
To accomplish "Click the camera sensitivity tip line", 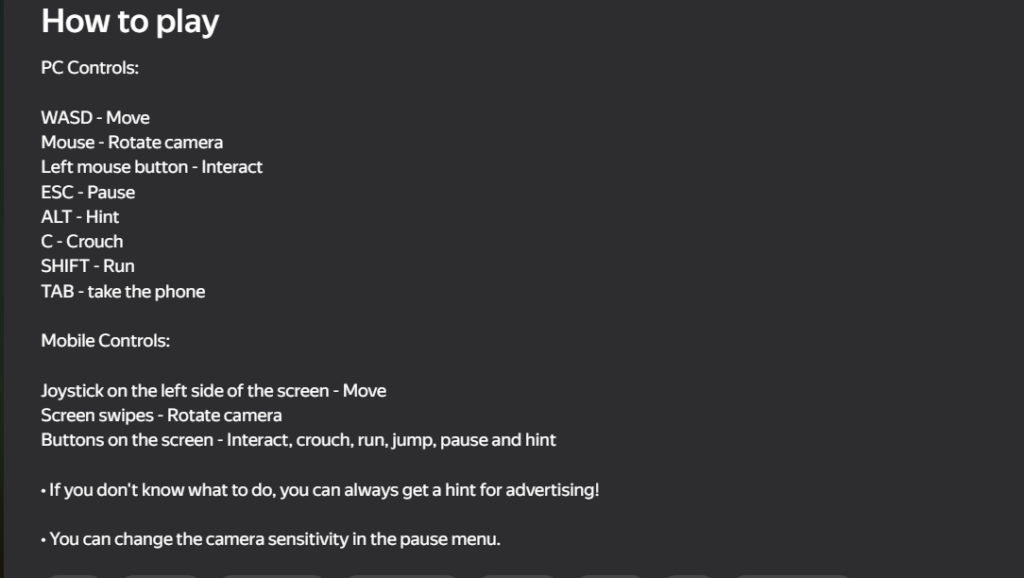I will 271,540.
